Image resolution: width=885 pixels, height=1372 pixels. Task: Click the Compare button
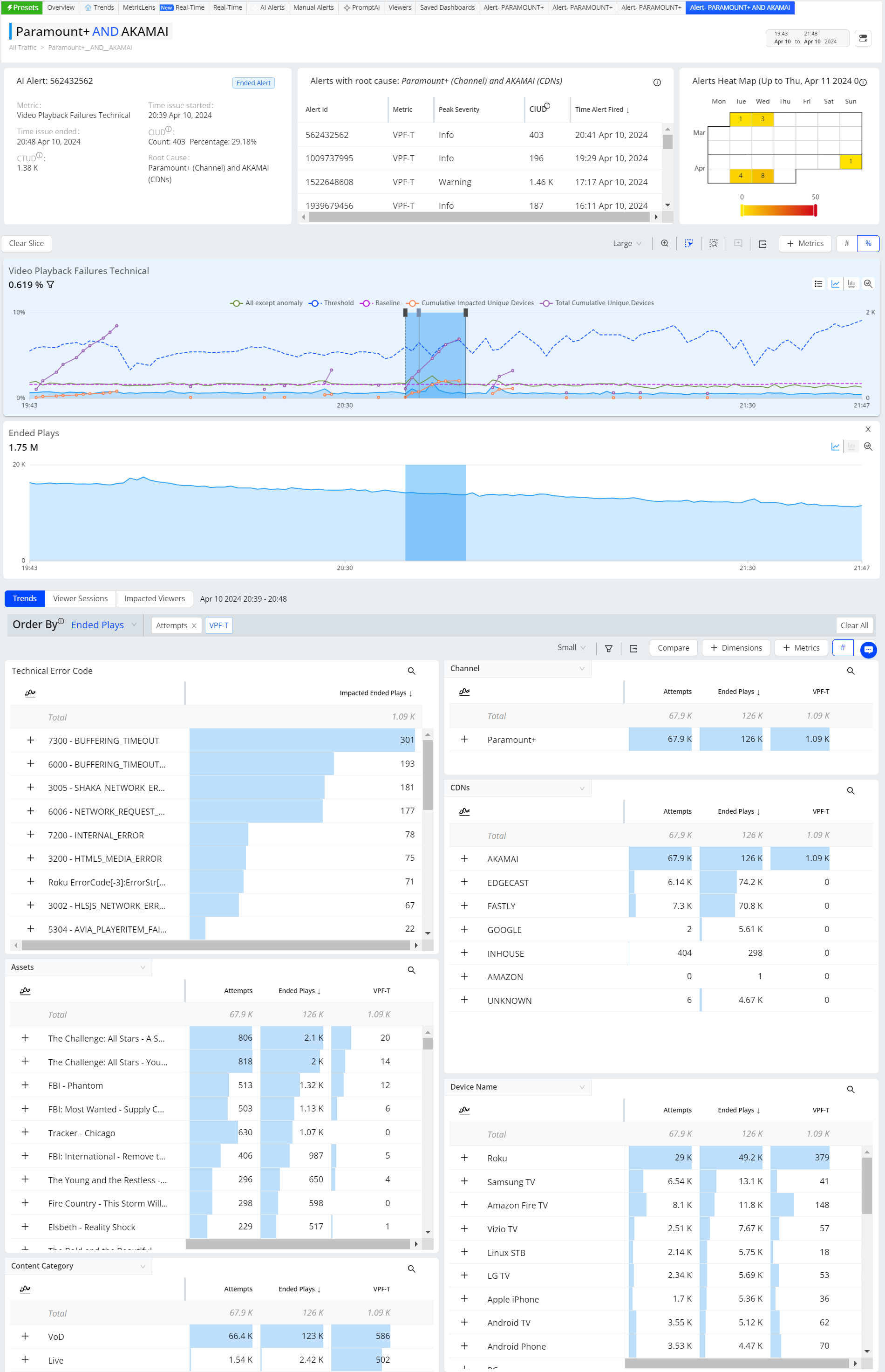pyautogui.click(x=673, y=648)
